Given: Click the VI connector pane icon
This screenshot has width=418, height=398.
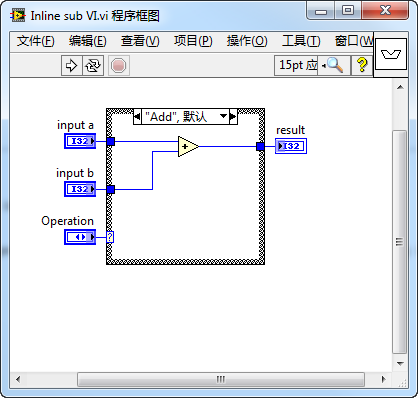Looking at the screenshot, I should point(391,54).
